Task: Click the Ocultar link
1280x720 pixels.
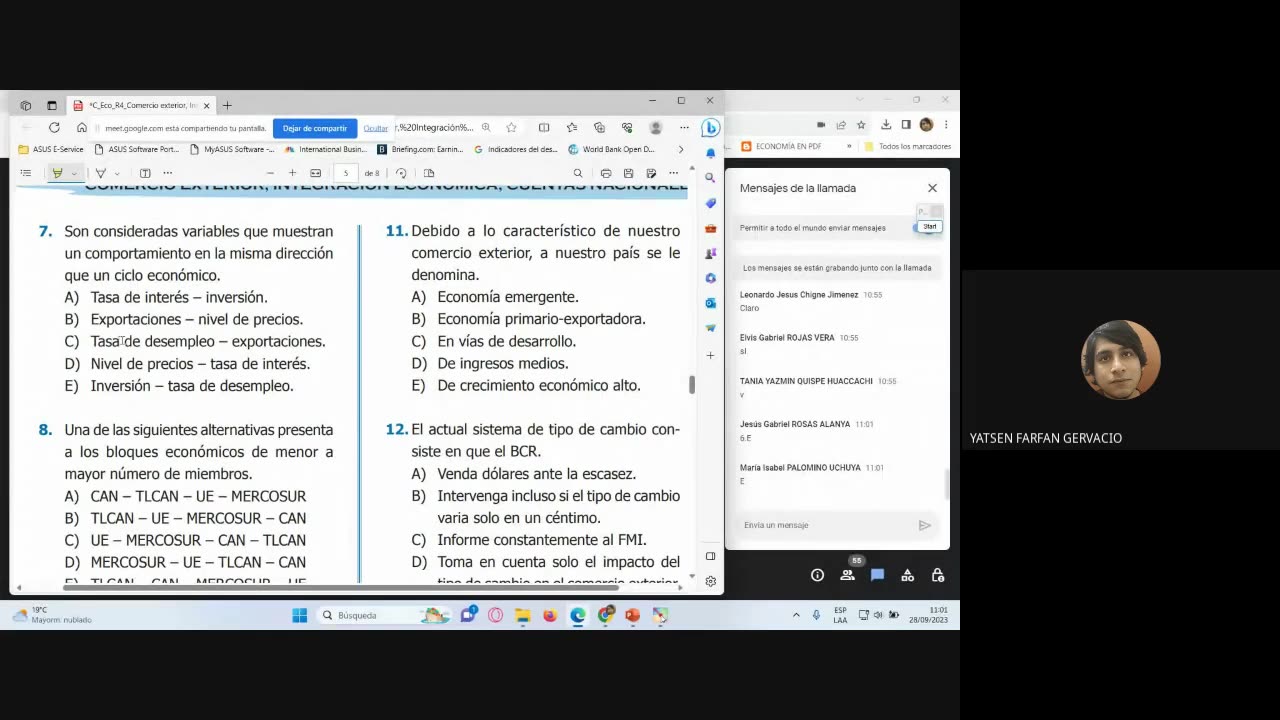Action: pos(376,128)
